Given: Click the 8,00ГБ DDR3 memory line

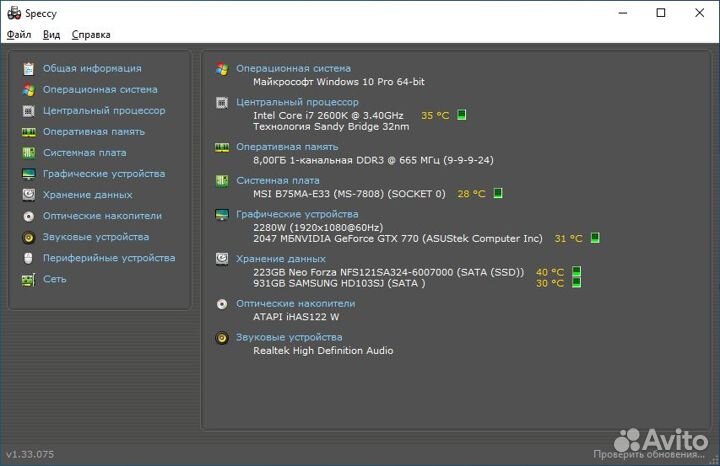Looking at the screenshot, I should click(373, 160).
